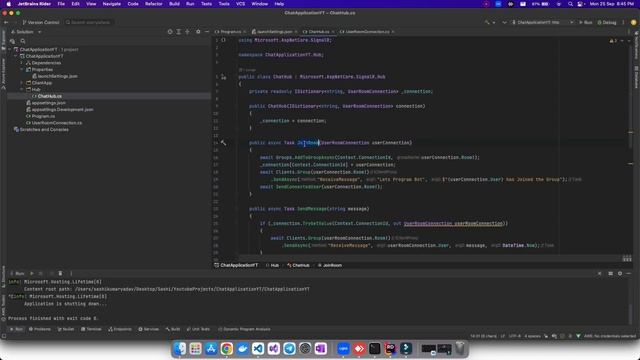Expand the Dependencies node

click(22, 63)
